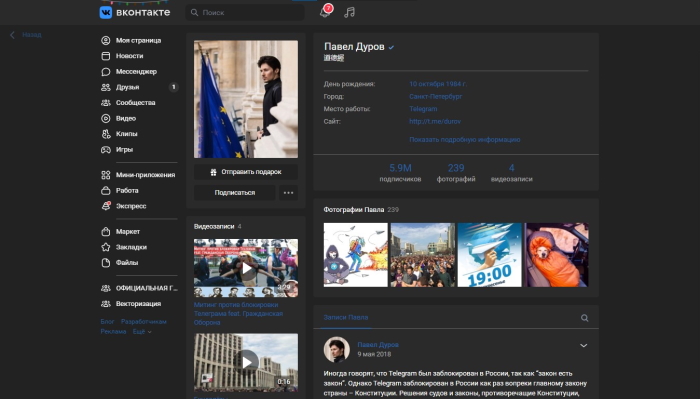Click the Векторизация group icon

point(106,304)
